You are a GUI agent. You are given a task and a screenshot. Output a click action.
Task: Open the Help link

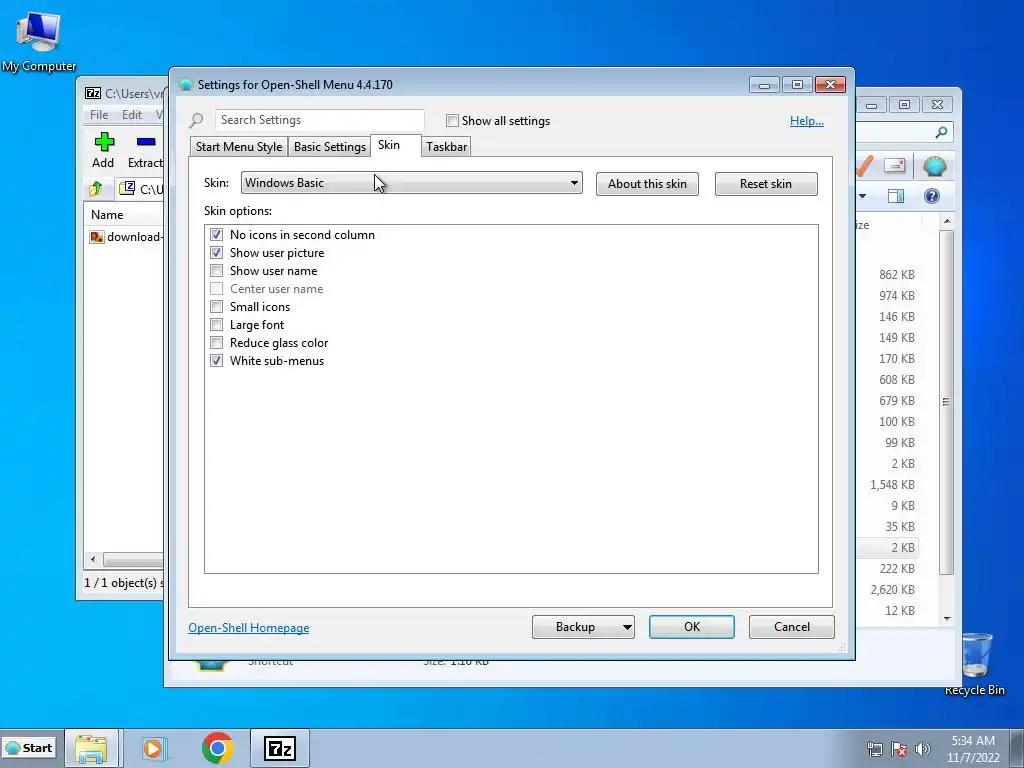(x=807, y=121)
